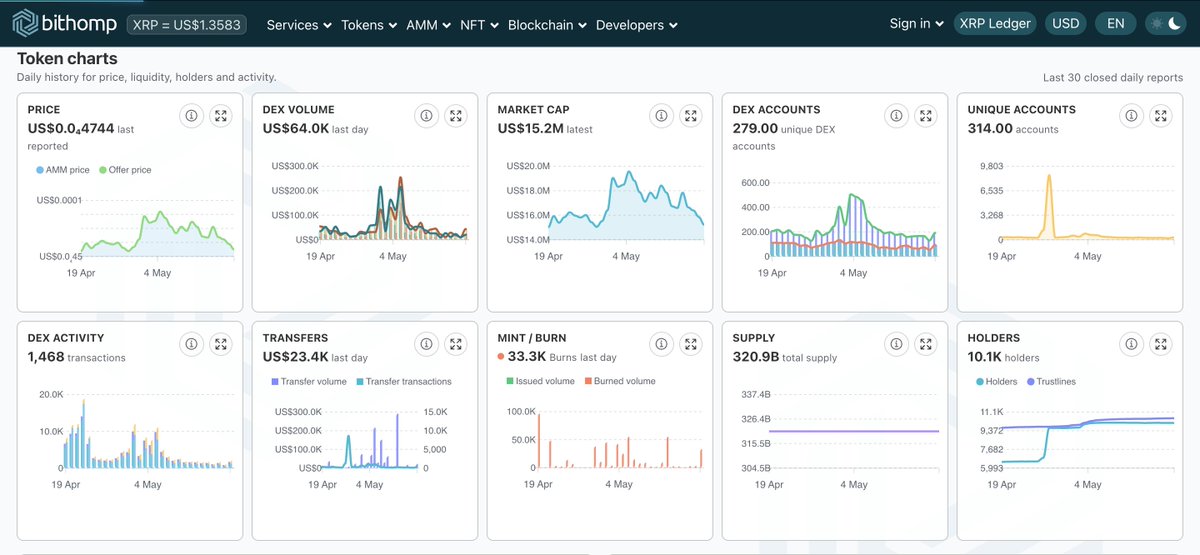The height and width of the screenshot is (555, 1200).
Task: Change language via EN button
Action: click(x=1116, y=23)
